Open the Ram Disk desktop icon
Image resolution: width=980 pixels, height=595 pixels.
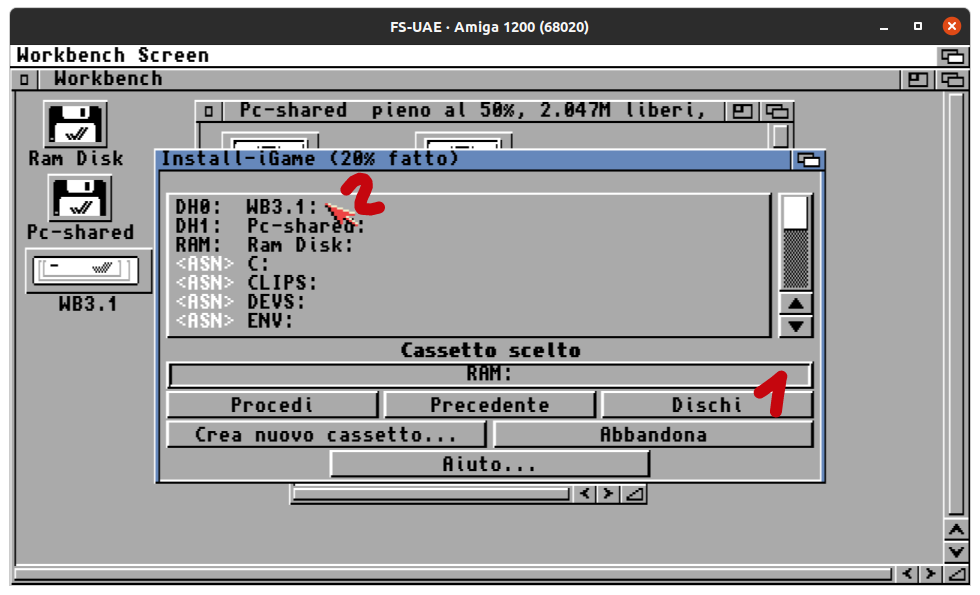(76, 124)
